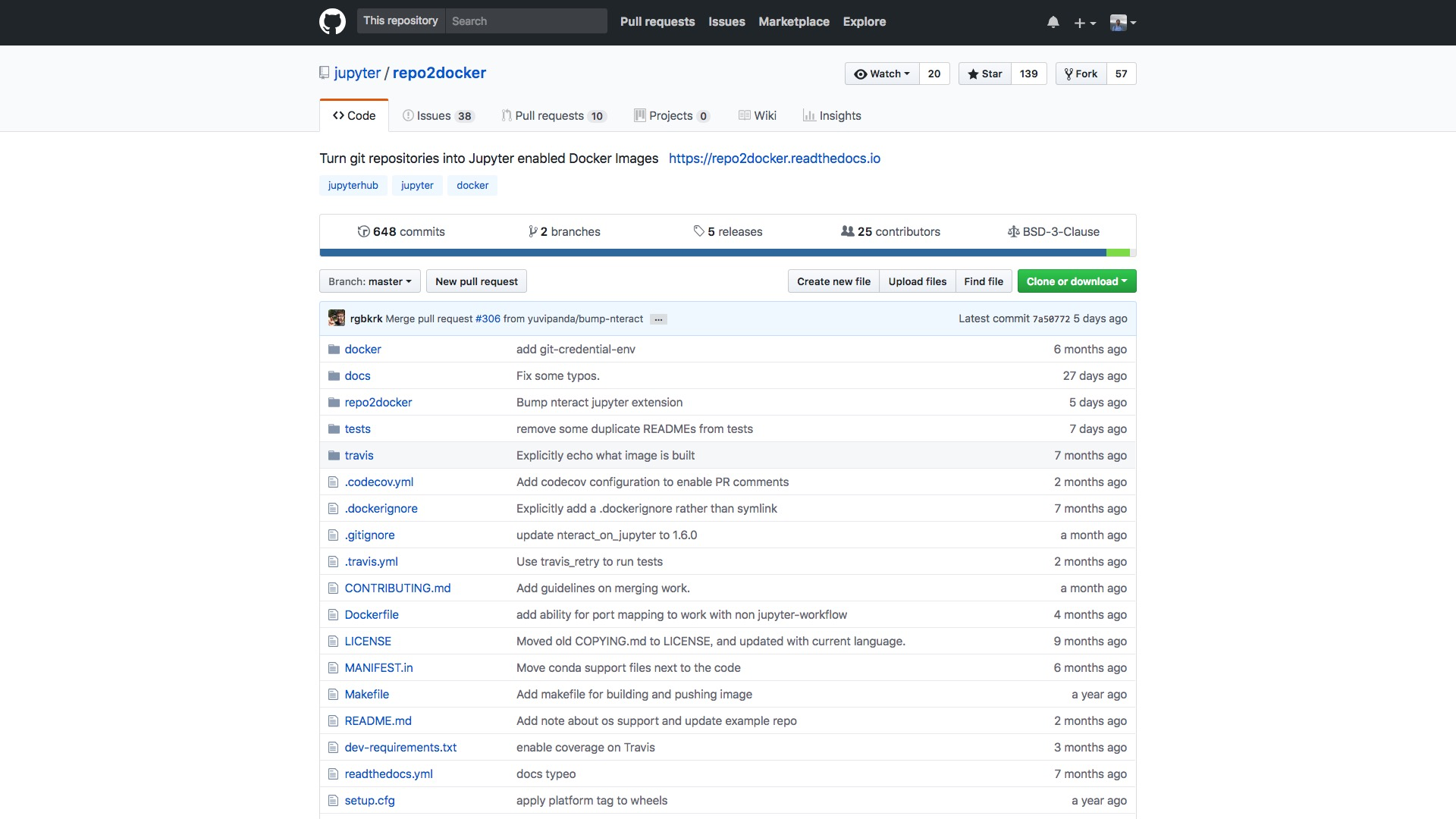The width and height of the screenshot is (1456, 819).
Task: Click the LICENSE file icon
Action: click(x=333, y=642)
